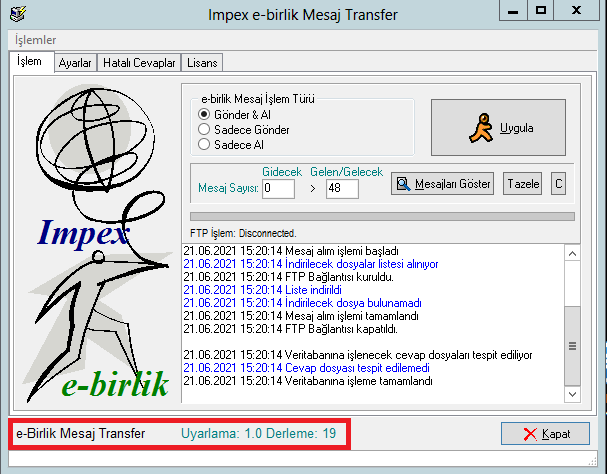Select log line 'Mesaj alım işlemi başladı'
607x474 pixels.
click(x=291, y=251)
